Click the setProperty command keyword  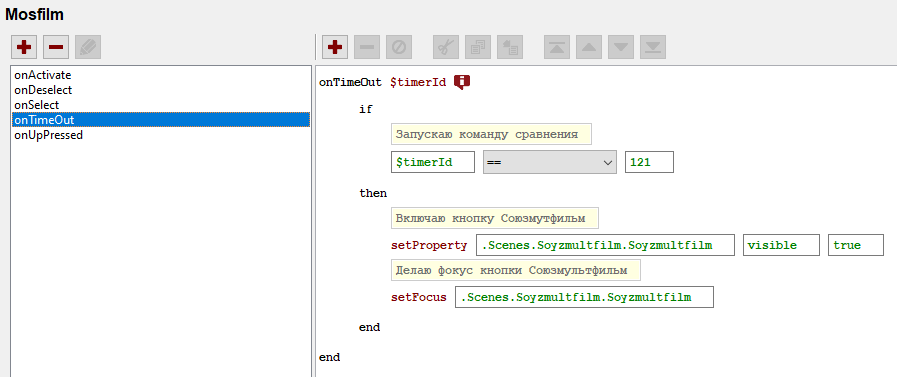click(x=429, y=245)
